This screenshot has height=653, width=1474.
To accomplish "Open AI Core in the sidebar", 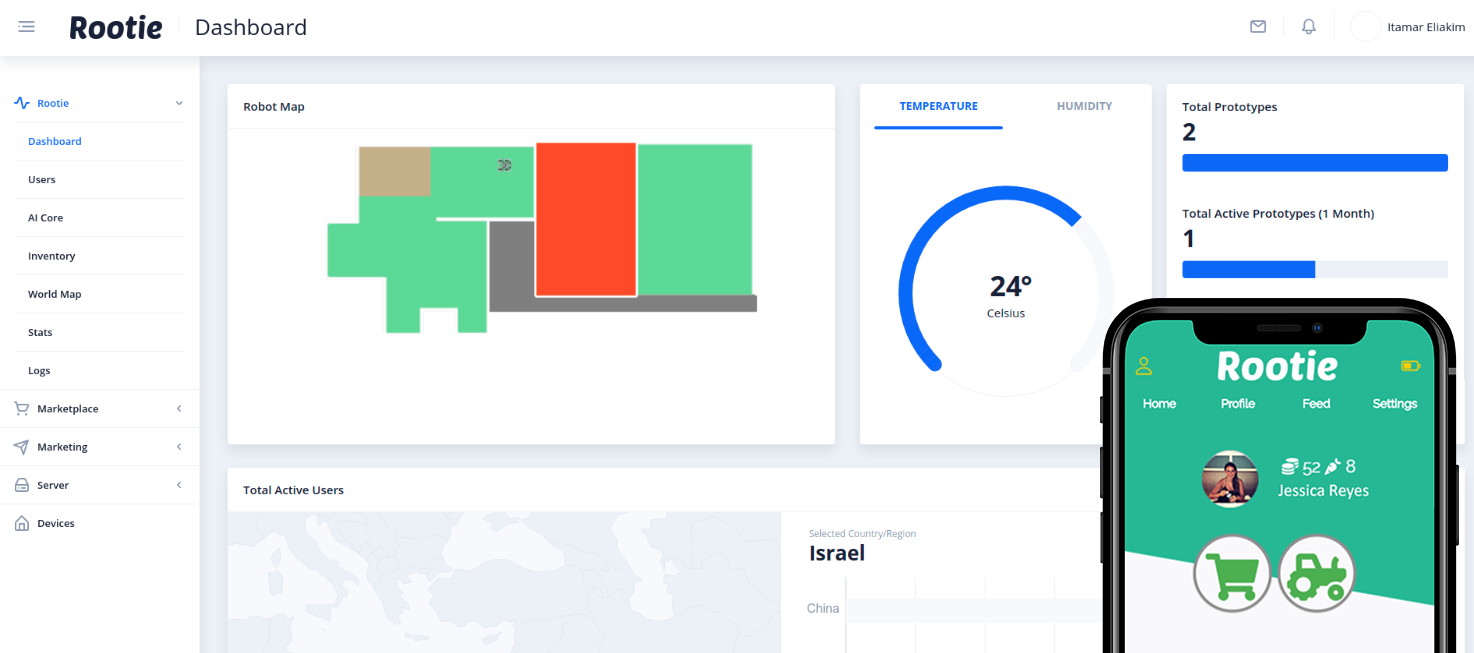I will (x=46, y=218).
